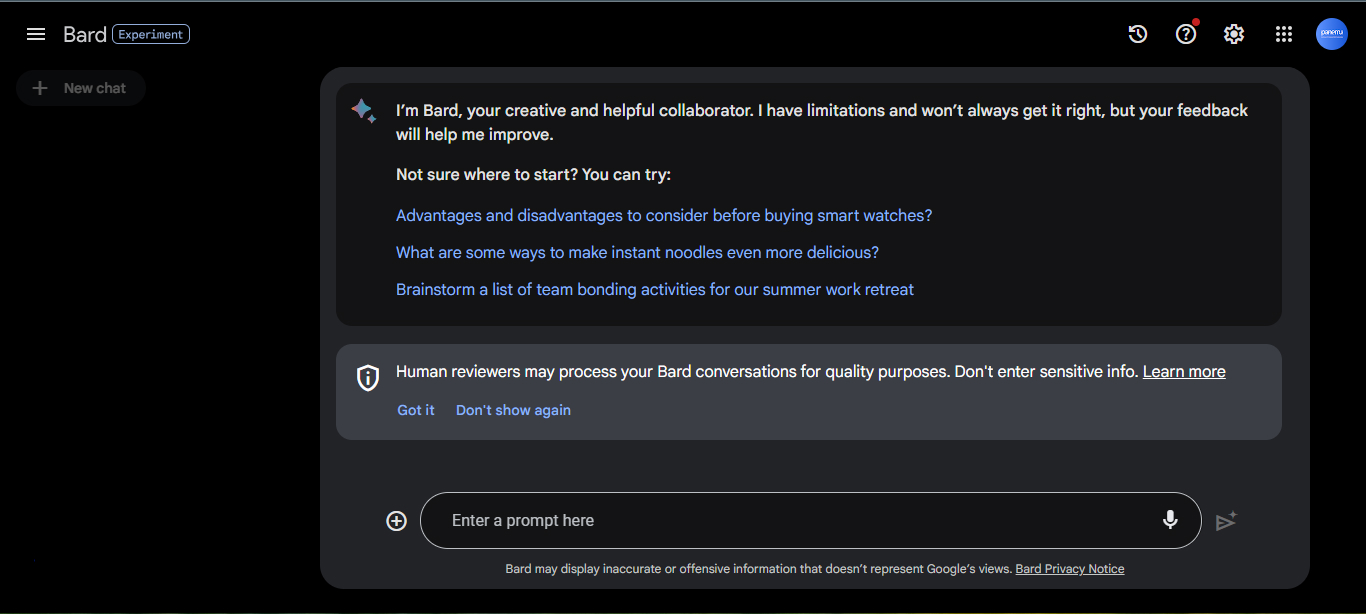The height and width of the screenshot is (614, 1366).
Task: Click the Experiment badge
Action: (x=151, y=34)
